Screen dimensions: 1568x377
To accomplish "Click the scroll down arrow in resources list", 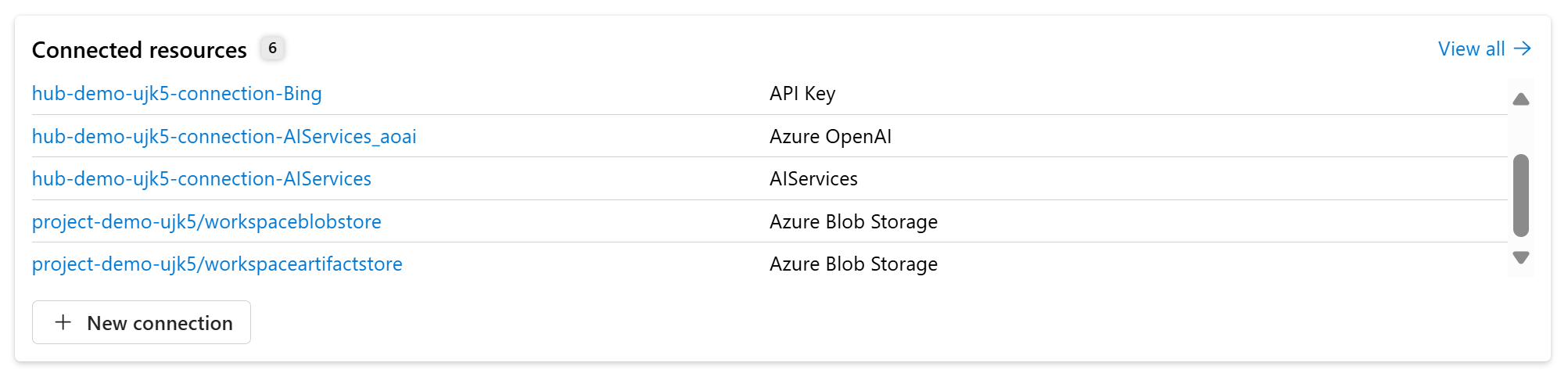I will 1520,257.
